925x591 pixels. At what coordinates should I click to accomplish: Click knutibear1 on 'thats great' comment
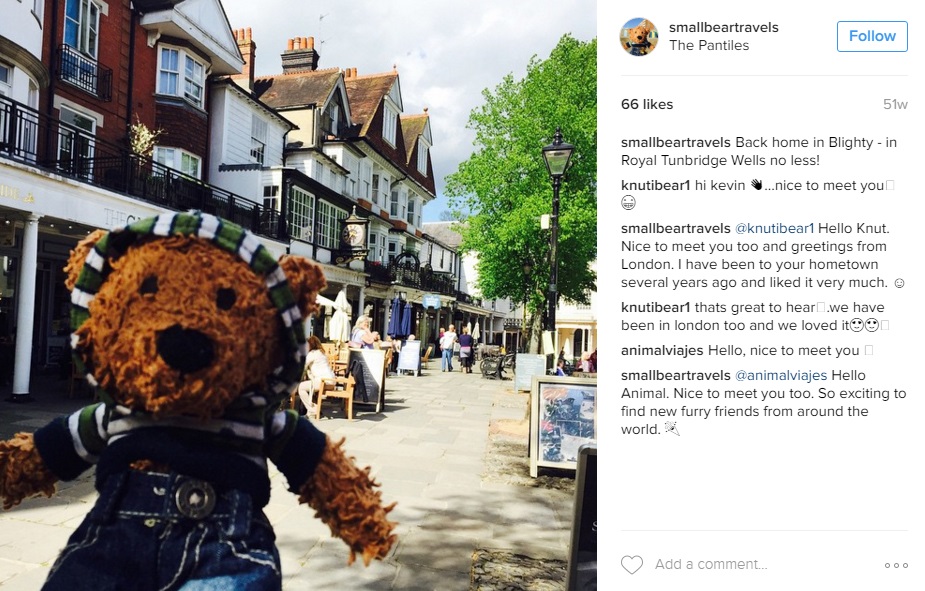[655, 307]
